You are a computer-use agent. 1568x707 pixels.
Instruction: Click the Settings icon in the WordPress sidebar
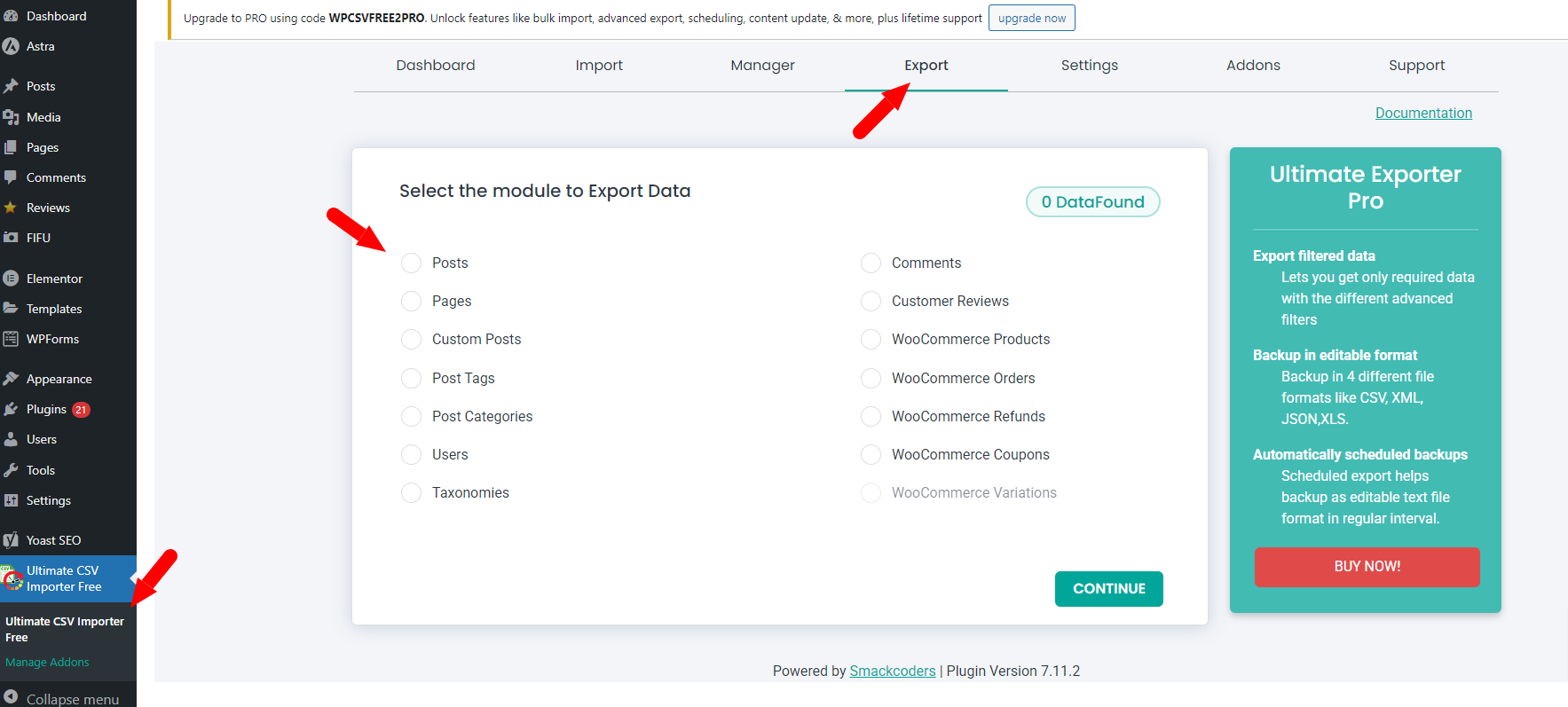[11, 500]
